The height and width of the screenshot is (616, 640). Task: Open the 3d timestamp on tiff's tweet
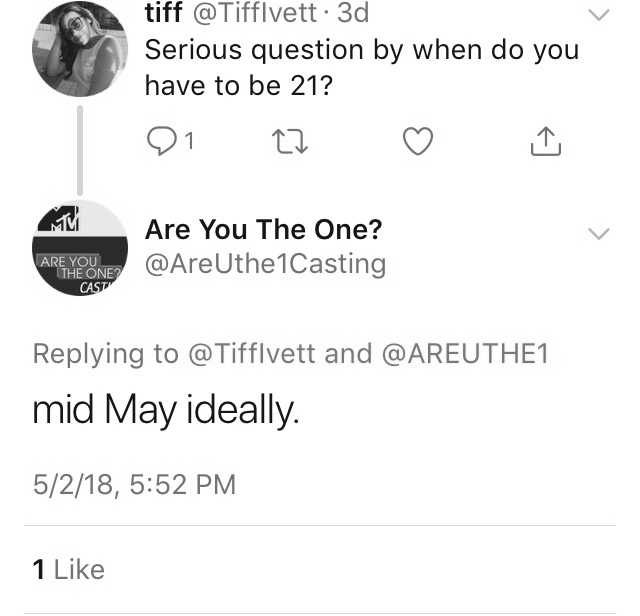[353, 12]
